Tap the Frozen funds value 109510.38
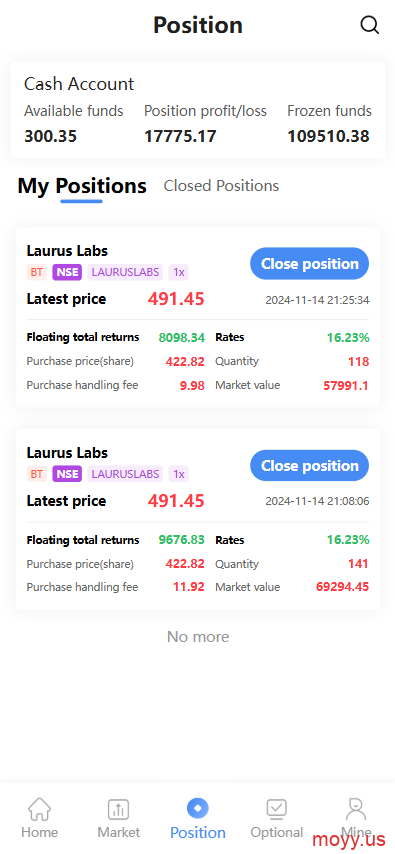Image resolution: width=395 pixels, height=854 pixels. tap(329, 136)
